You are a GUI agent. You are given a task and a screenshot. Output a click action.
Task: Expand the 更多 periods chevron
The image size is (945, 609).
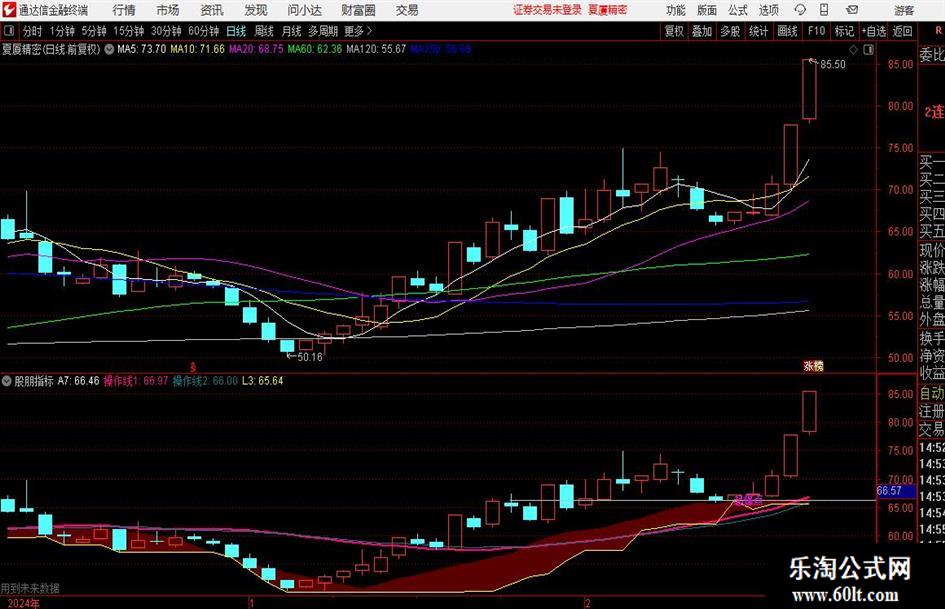[369, 31]
